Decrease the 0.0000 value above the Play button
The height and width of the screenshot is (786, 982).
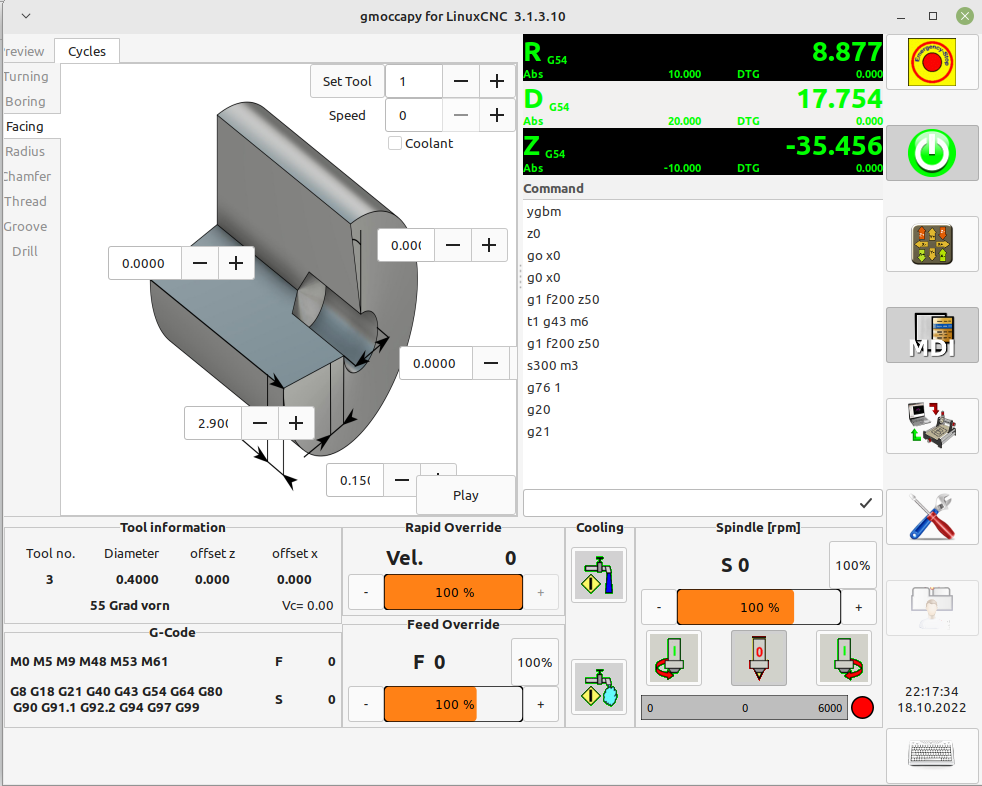491,363
